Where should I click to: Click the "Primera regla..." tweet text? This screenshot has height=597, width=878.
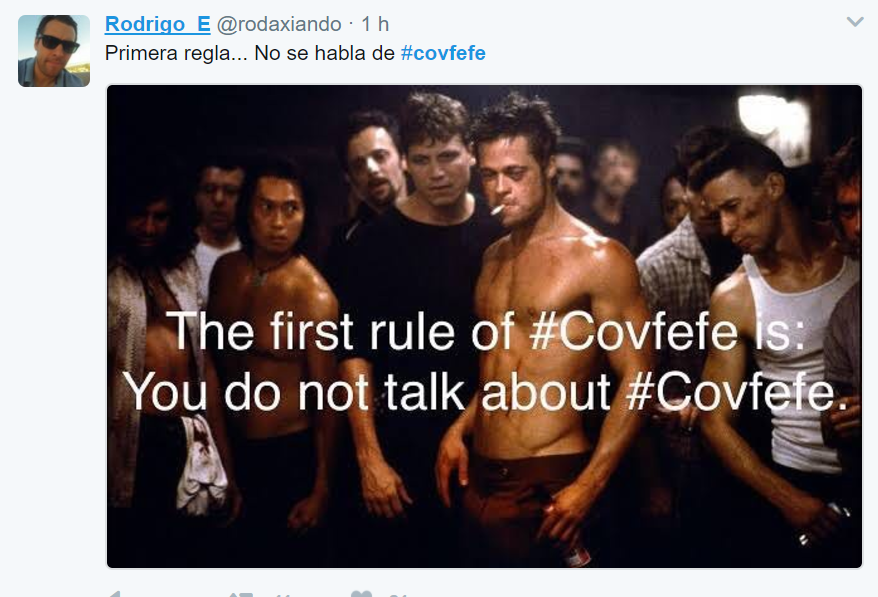tap(250, 53)
